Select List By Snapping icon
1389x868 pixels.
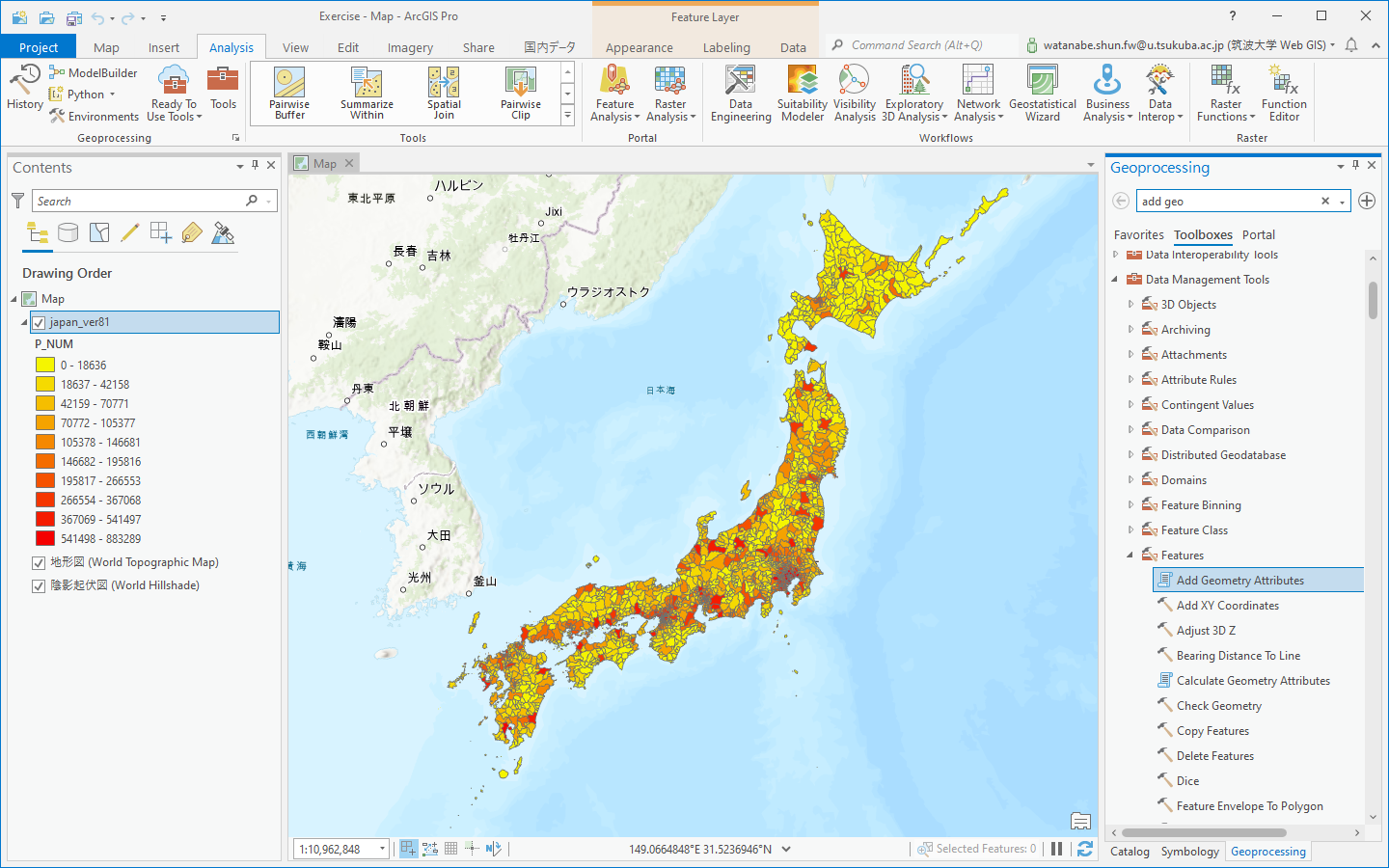(161, 232)
